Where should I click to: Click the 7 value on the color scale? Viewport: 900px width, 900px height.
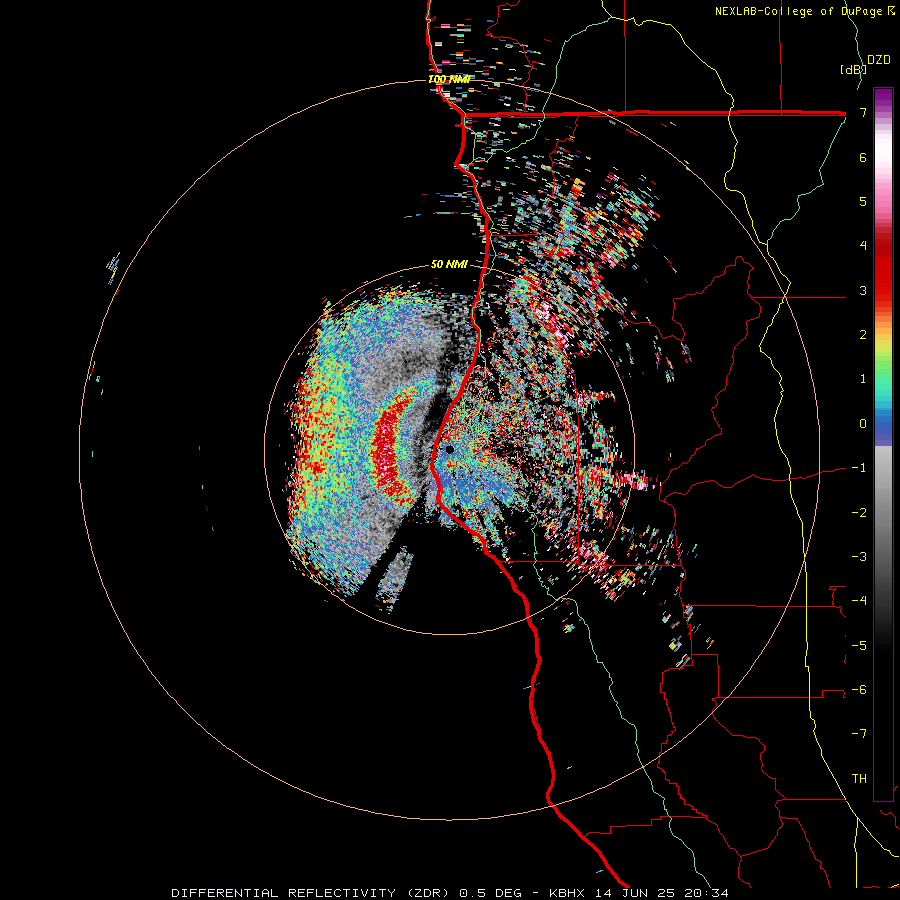863,112
